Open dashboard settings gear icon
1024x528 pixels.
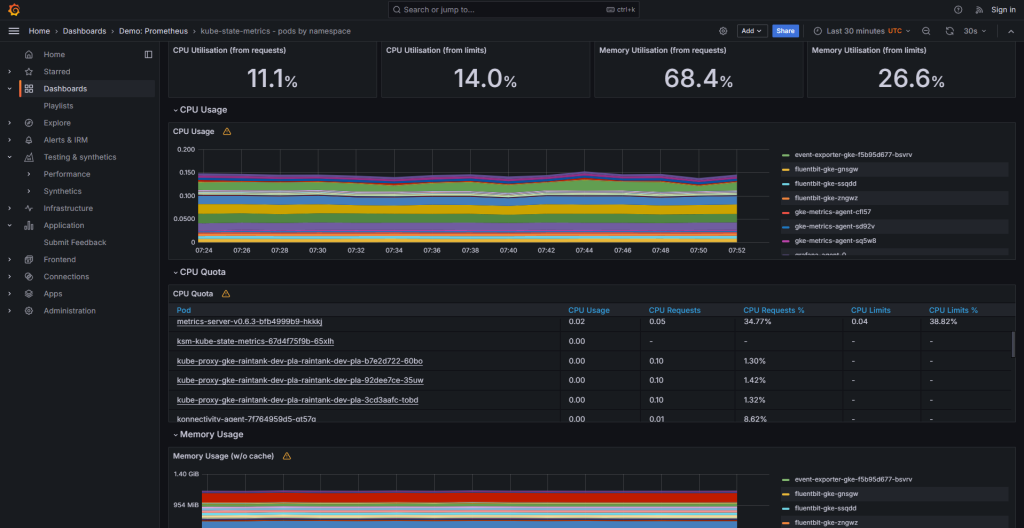(723, 31)
